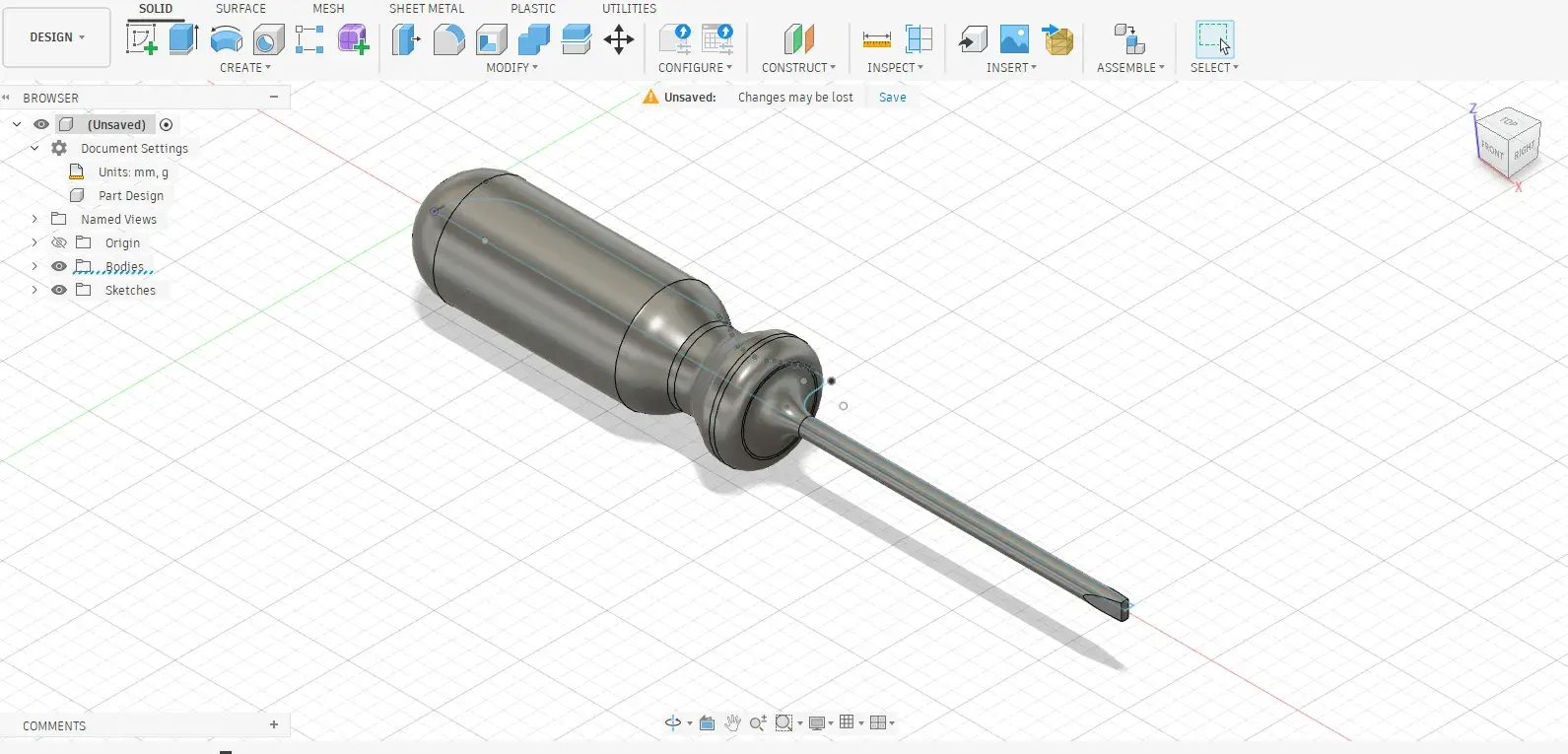Open the Configure table icon
Screen dimensions: 1568x754
717,39
